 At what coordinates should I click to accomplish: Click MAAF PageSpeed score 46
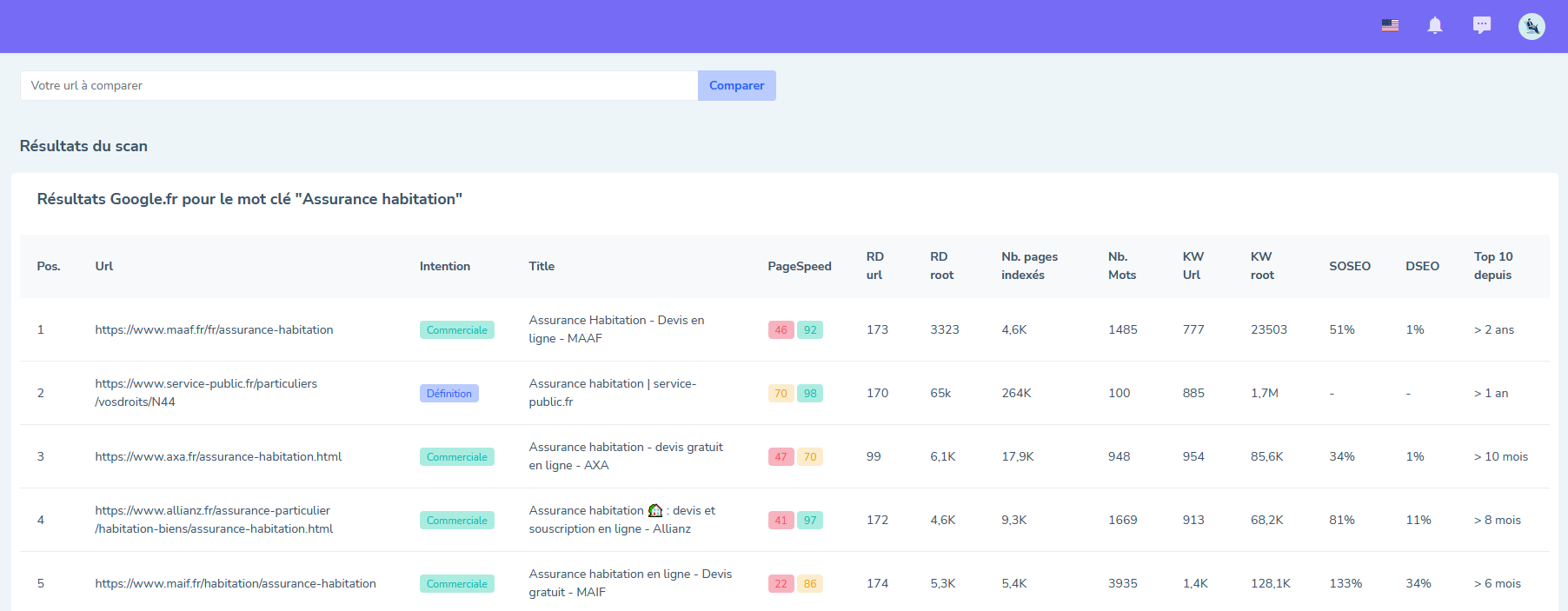[781, 330]
